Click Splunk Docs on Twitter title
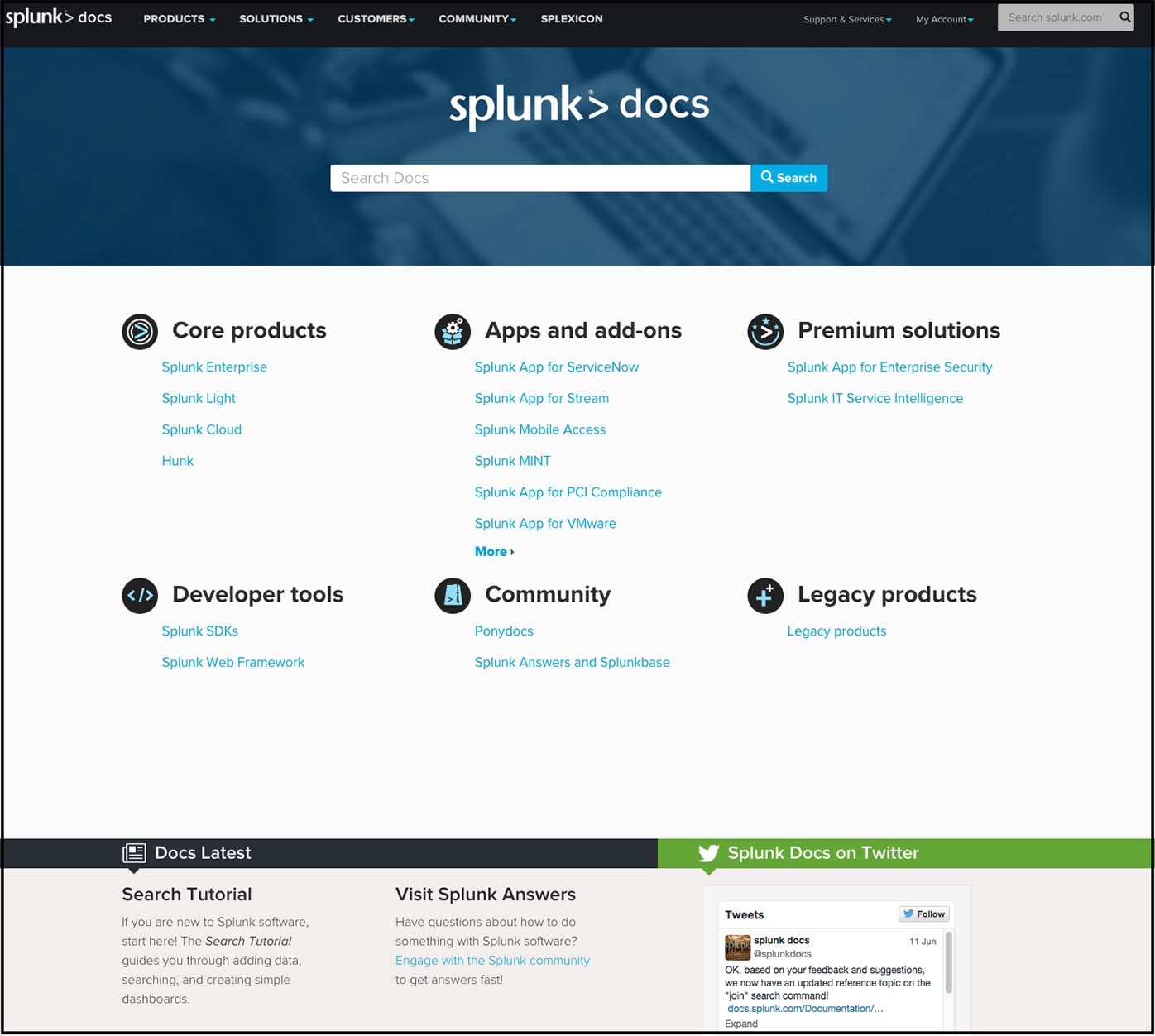Viewport: 1155px width, 1036px height. click(x=823, y=853)
